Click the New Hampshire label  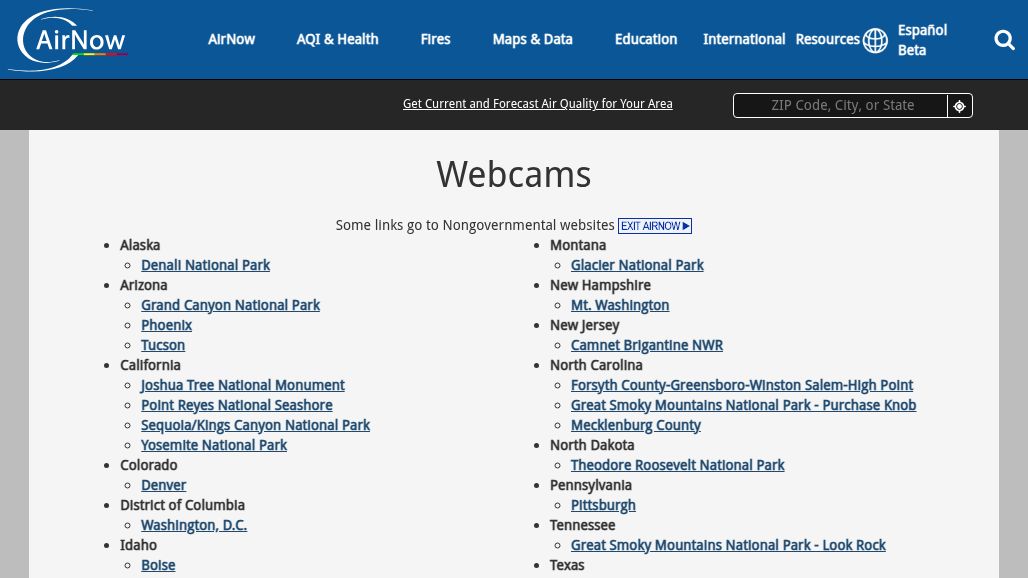pyautogui.click(x=600, y=285)
